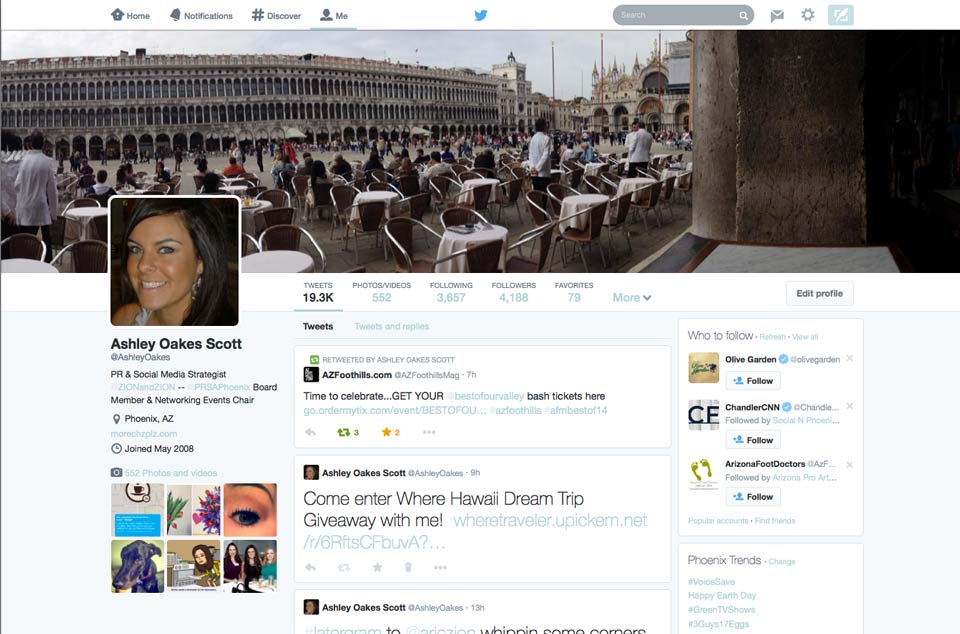Open the dog photo thumbnail
The height and width of the screenshot is (634, 960).
[x=138, y=566]
